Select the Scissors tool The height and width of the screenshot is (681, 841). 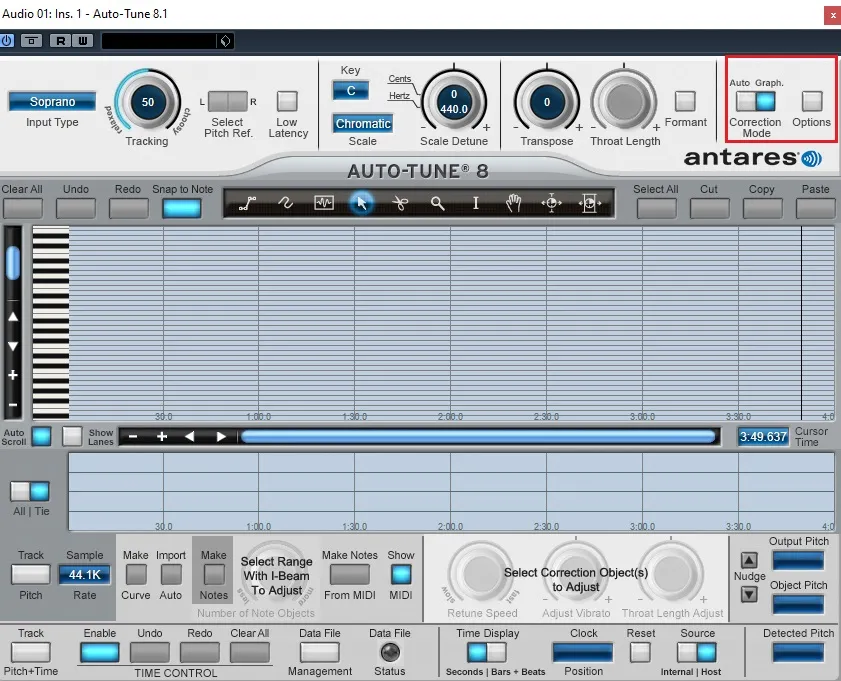click(399, 203)
